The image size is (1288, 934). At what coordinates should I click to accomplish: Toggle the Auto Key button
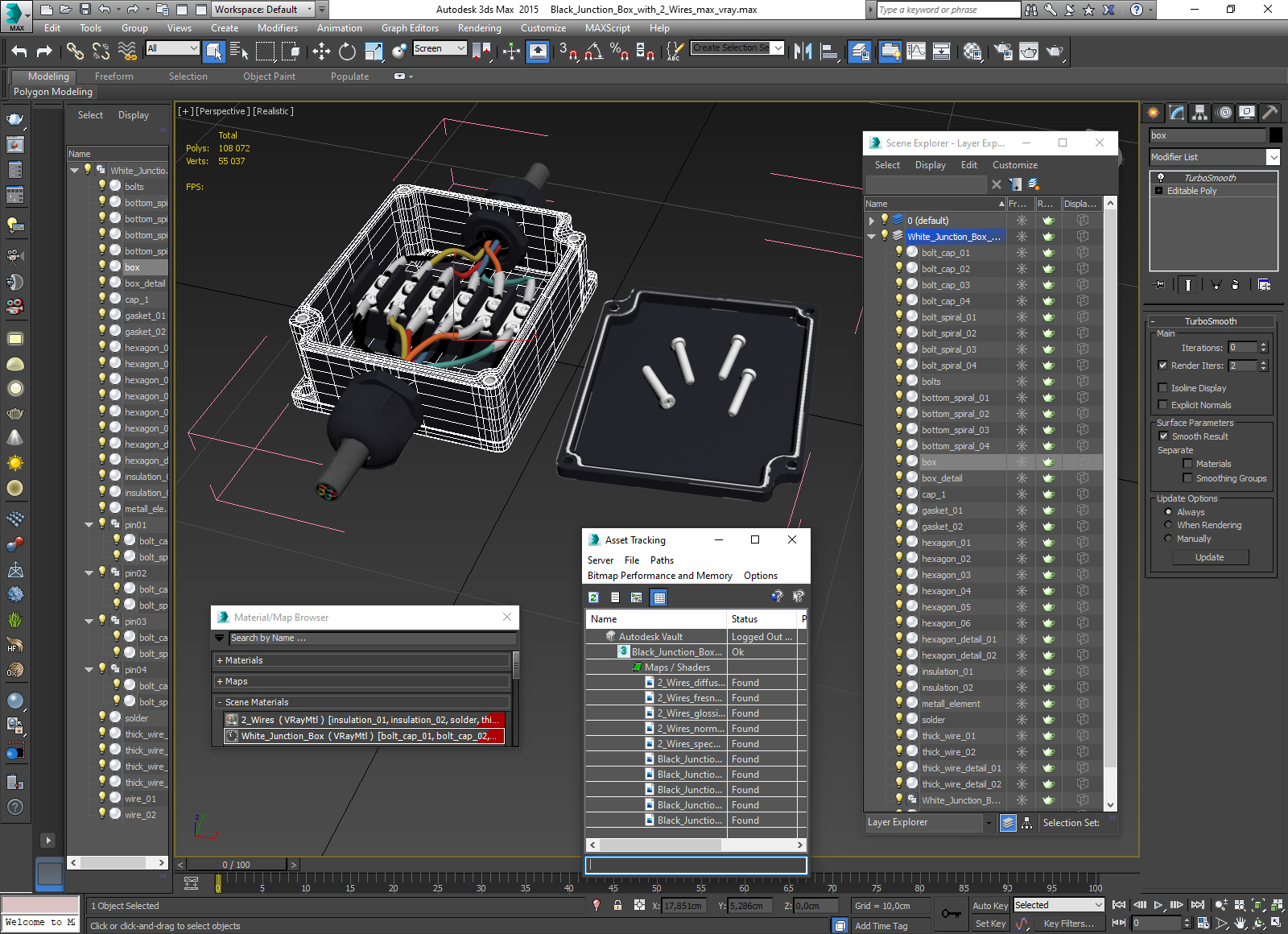tap(989, 906)
